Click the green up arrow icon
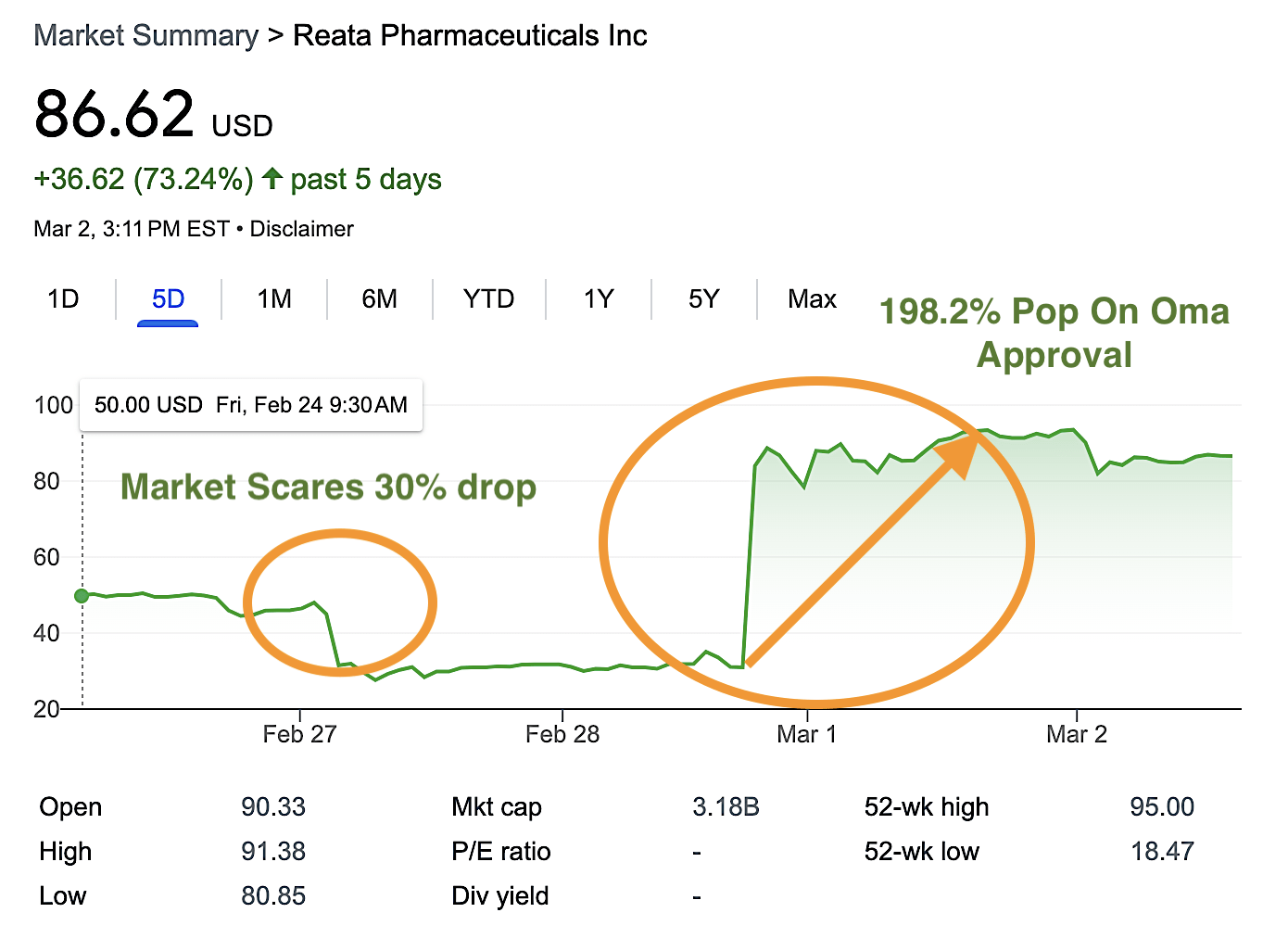 [271, 178]
